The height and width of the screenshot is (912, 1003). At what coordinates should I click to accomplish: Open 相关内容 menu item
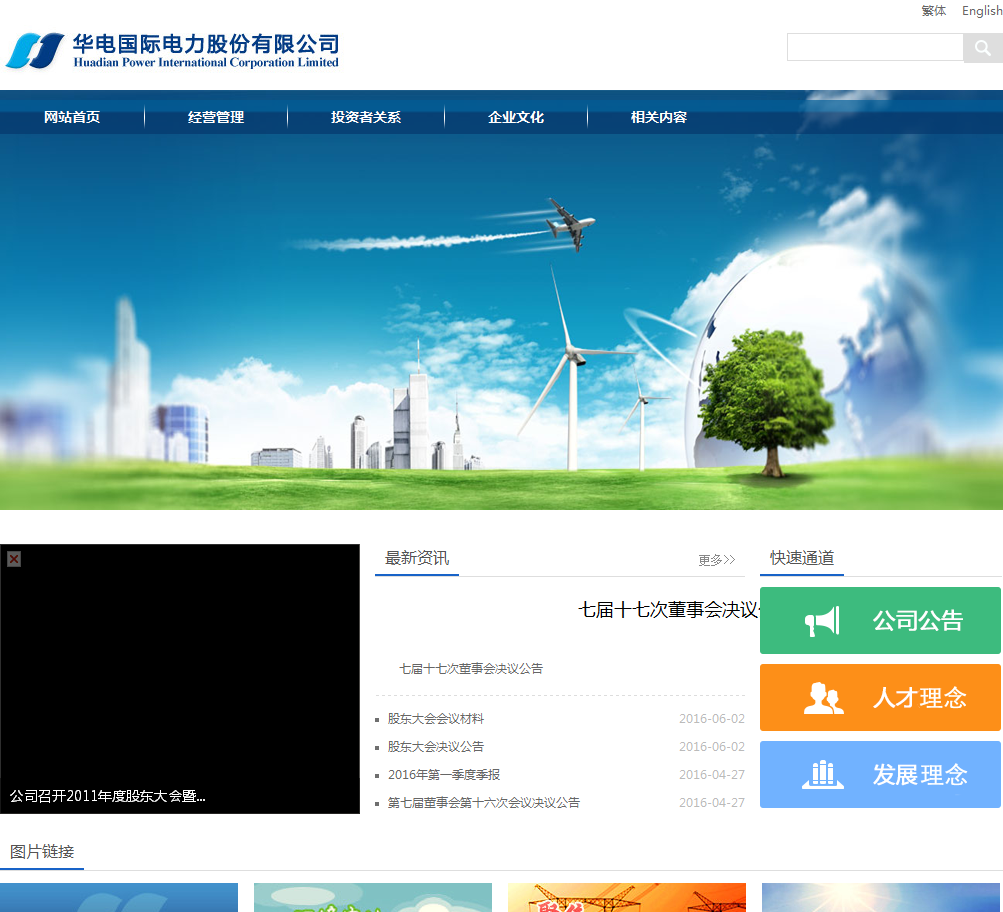click(x=659, y=117)
